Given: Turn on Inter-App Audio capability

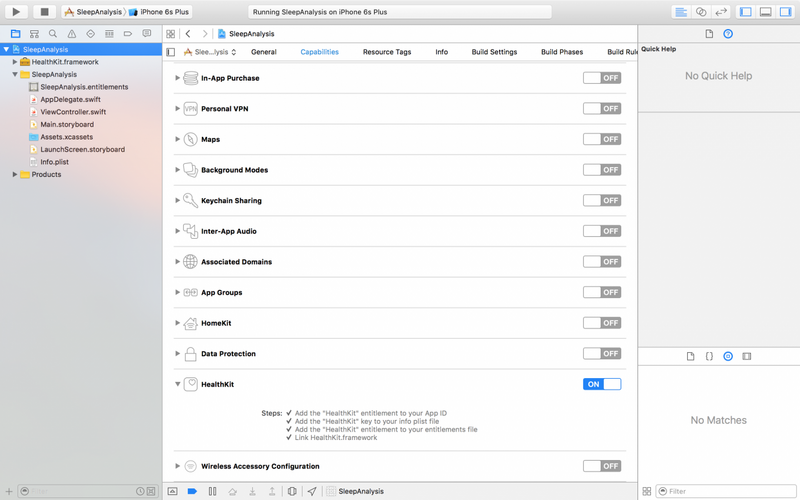Looking at the screenshot, I should point(602,231).
